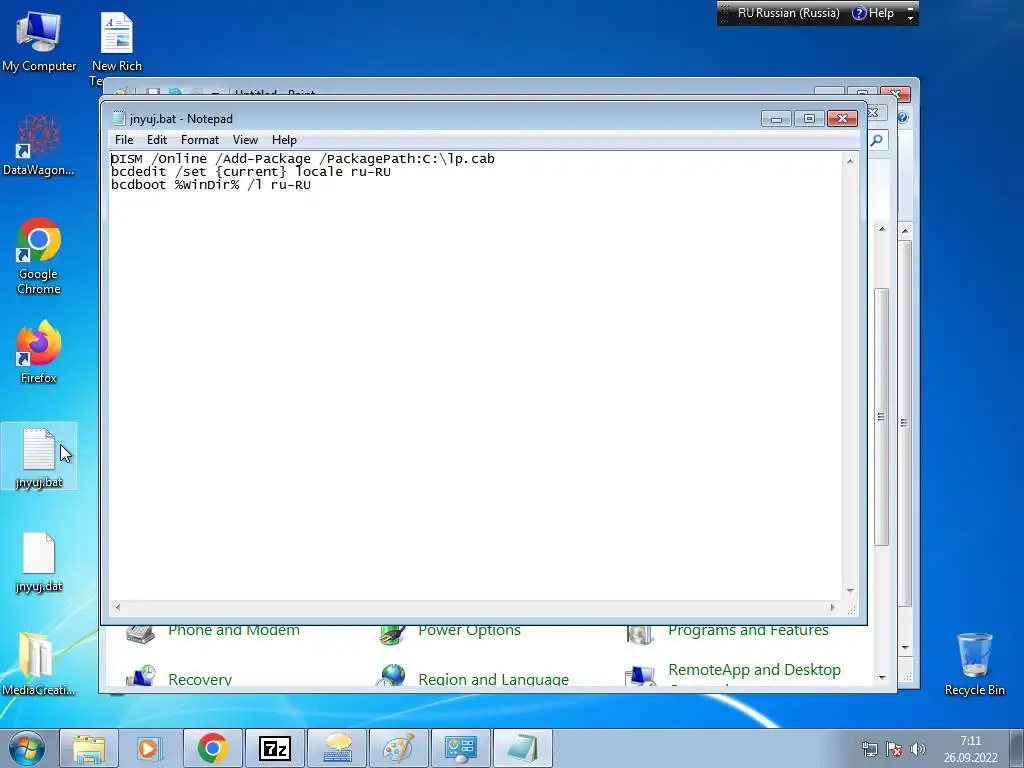1024x768 pixels.
Task: Minimize the Notepad window
Action: [x=776, y=119]
